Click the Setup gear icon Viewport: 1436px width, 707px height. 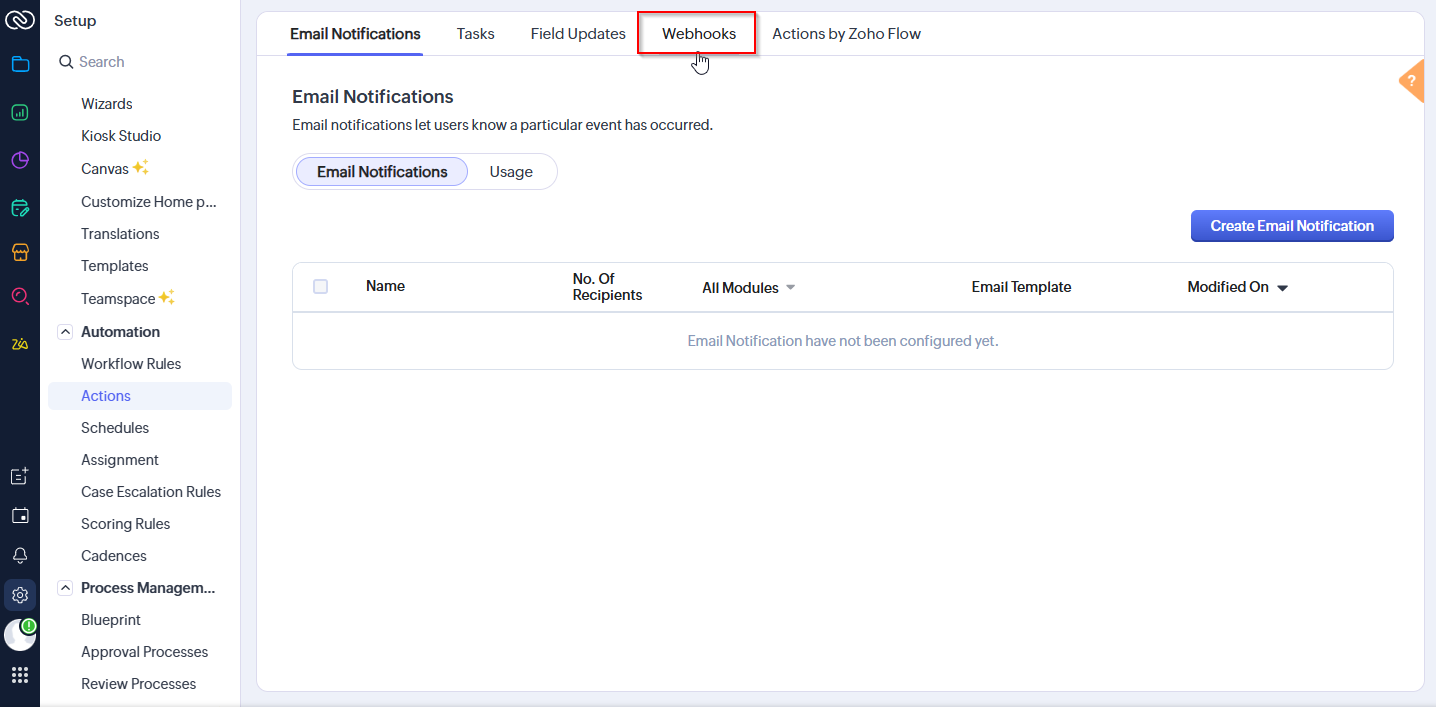pos(20,596)
